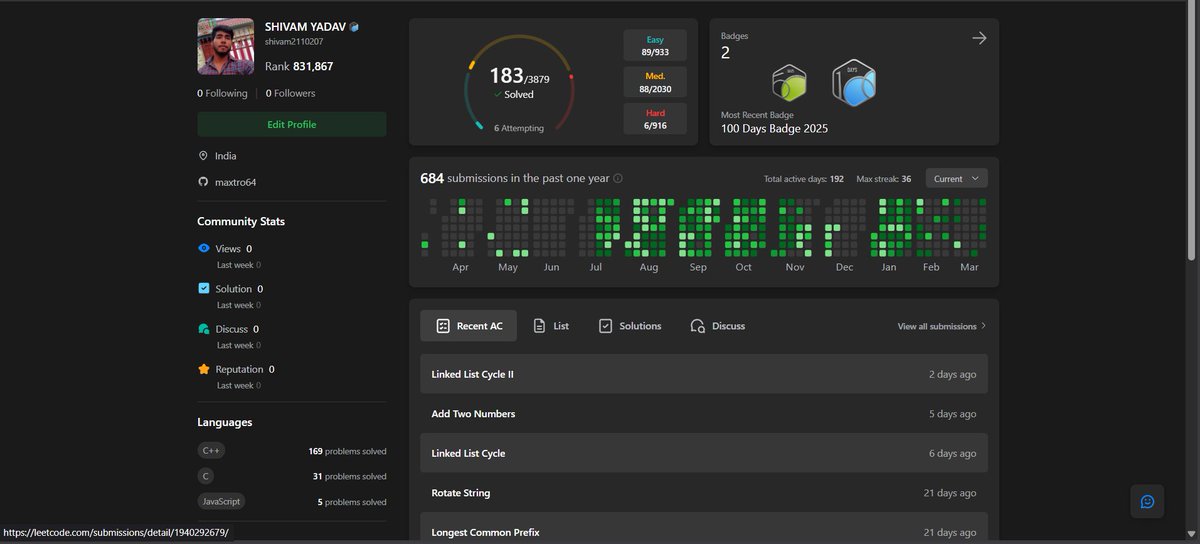Screen dimensions: 1200x544
Task: Switch to the Solutions tab
Action: 630,326
